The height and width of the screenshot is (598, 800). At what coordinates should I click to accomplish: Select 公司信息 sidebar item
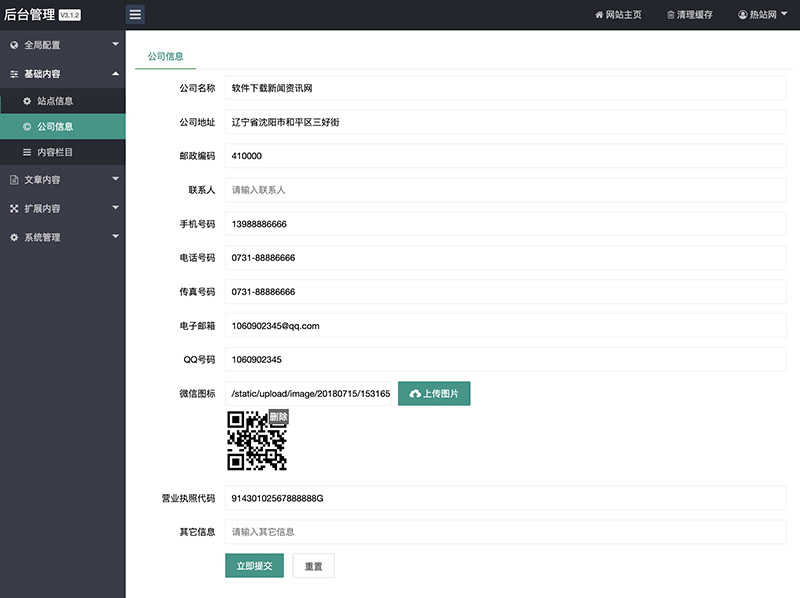[63, 127]
